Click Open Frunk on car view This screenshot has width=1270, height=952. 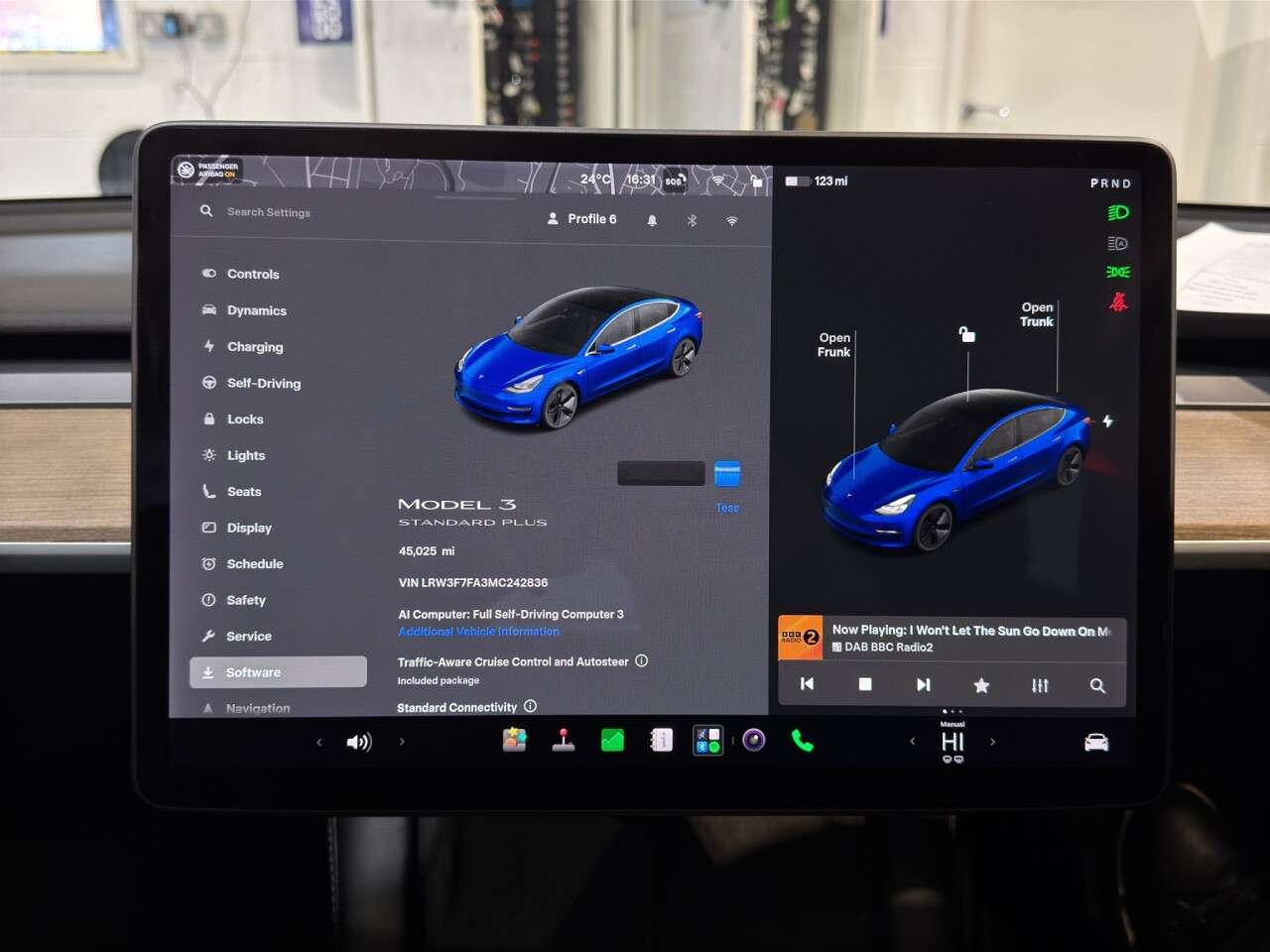[x=833, y=345]
